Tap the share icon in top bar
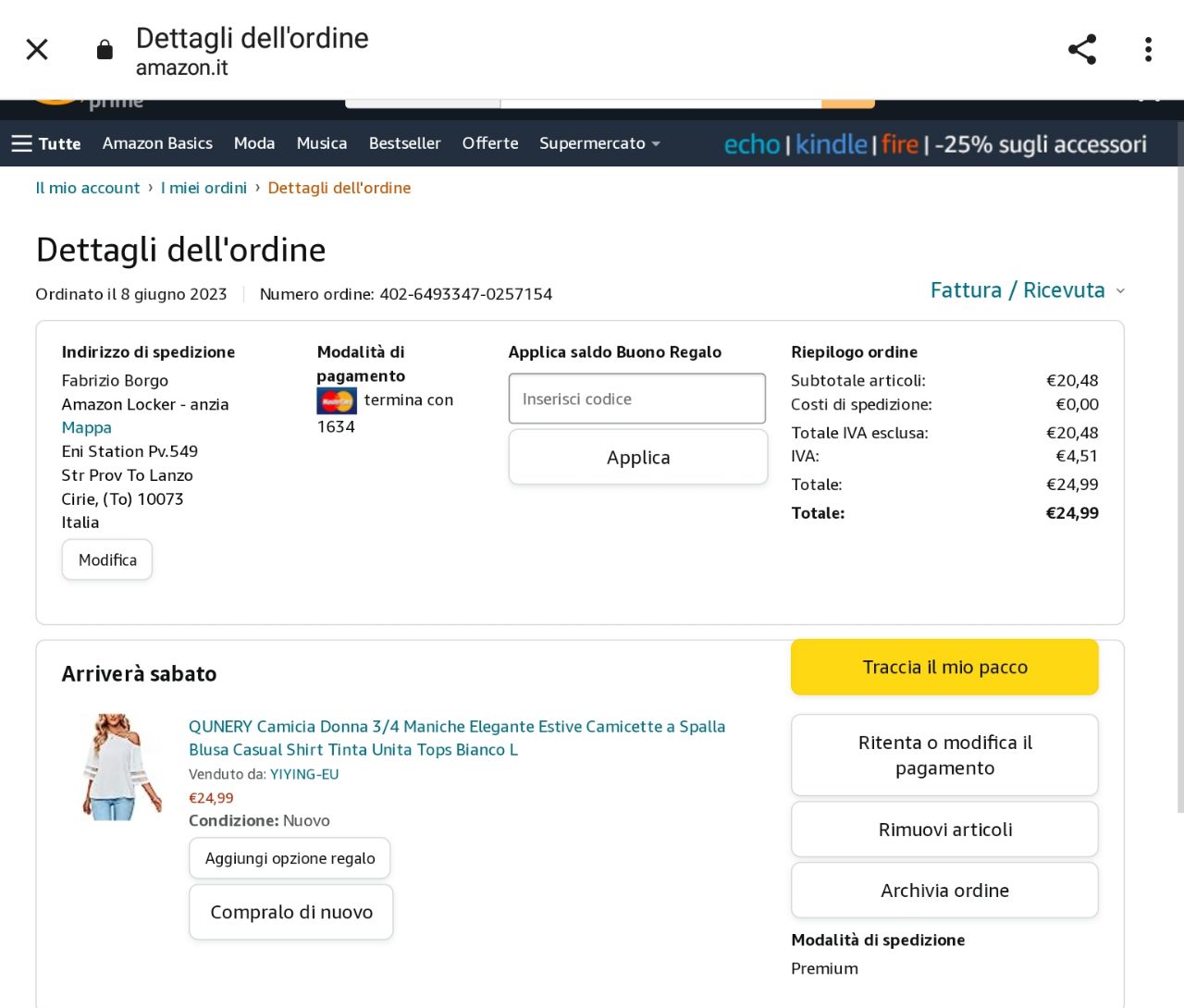1184x1008 pixels. [x=1081, y=49]
